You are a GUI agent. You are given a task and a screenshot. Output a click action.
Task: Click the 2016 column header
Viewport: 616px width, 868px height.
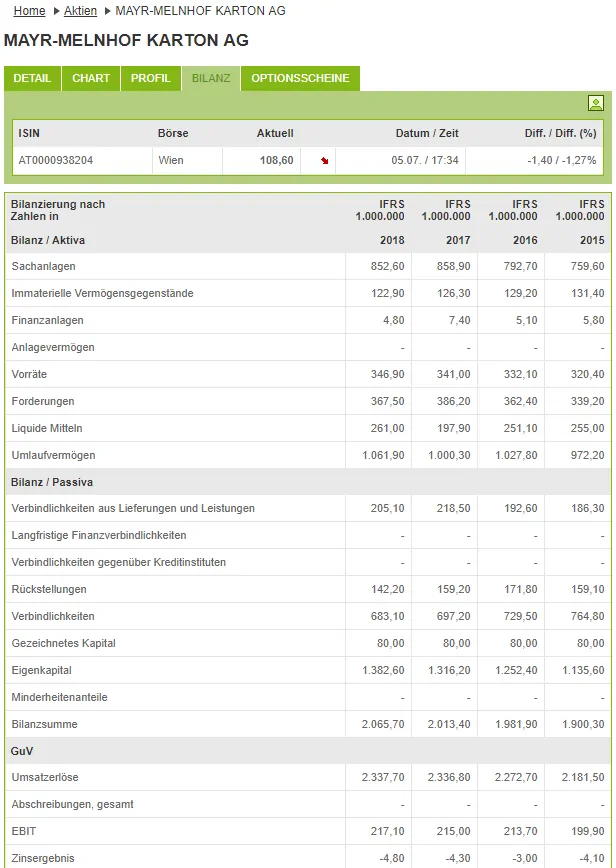(x=525, y=240)
